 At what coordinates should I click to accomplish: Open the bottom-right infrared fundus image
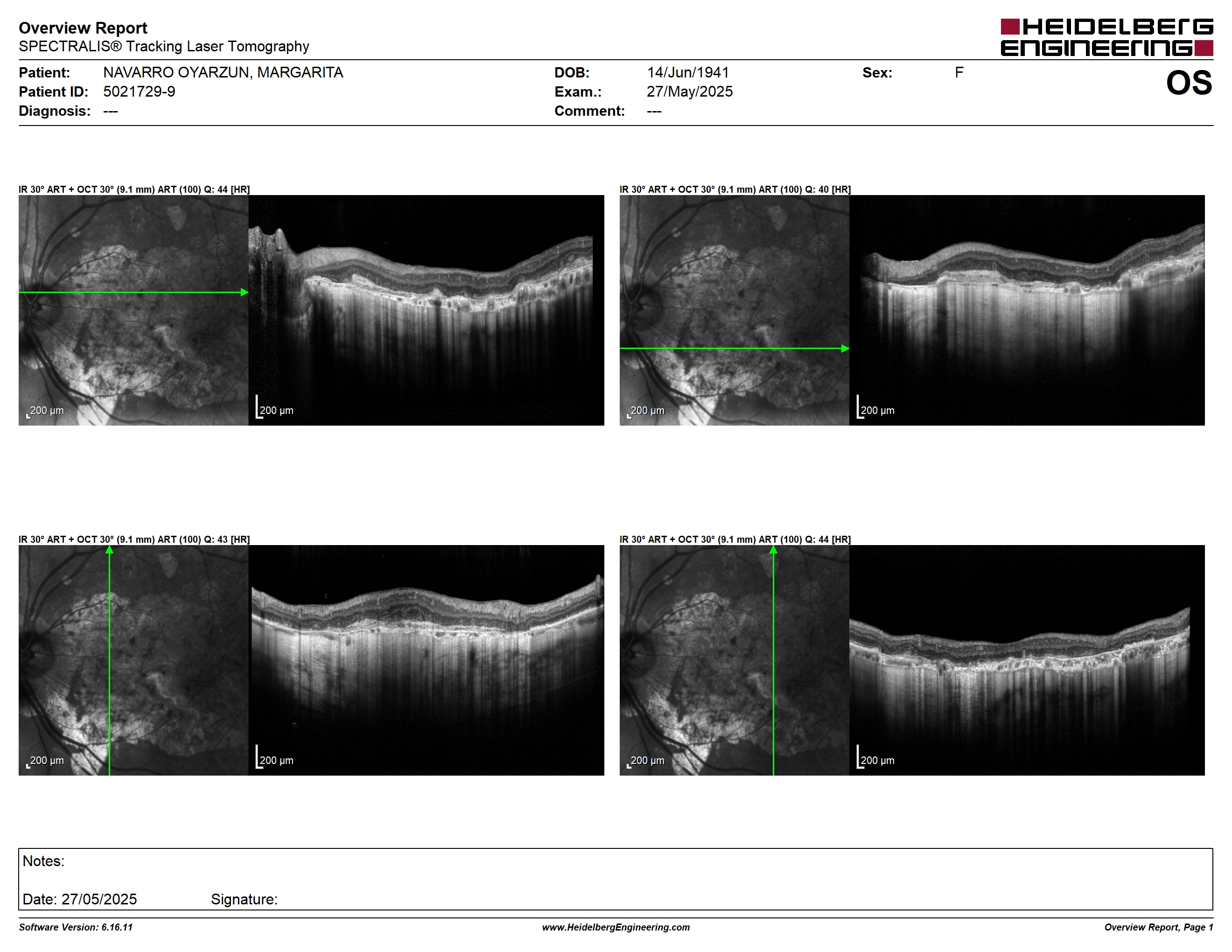pyautogui.click(x=735, y=660)
